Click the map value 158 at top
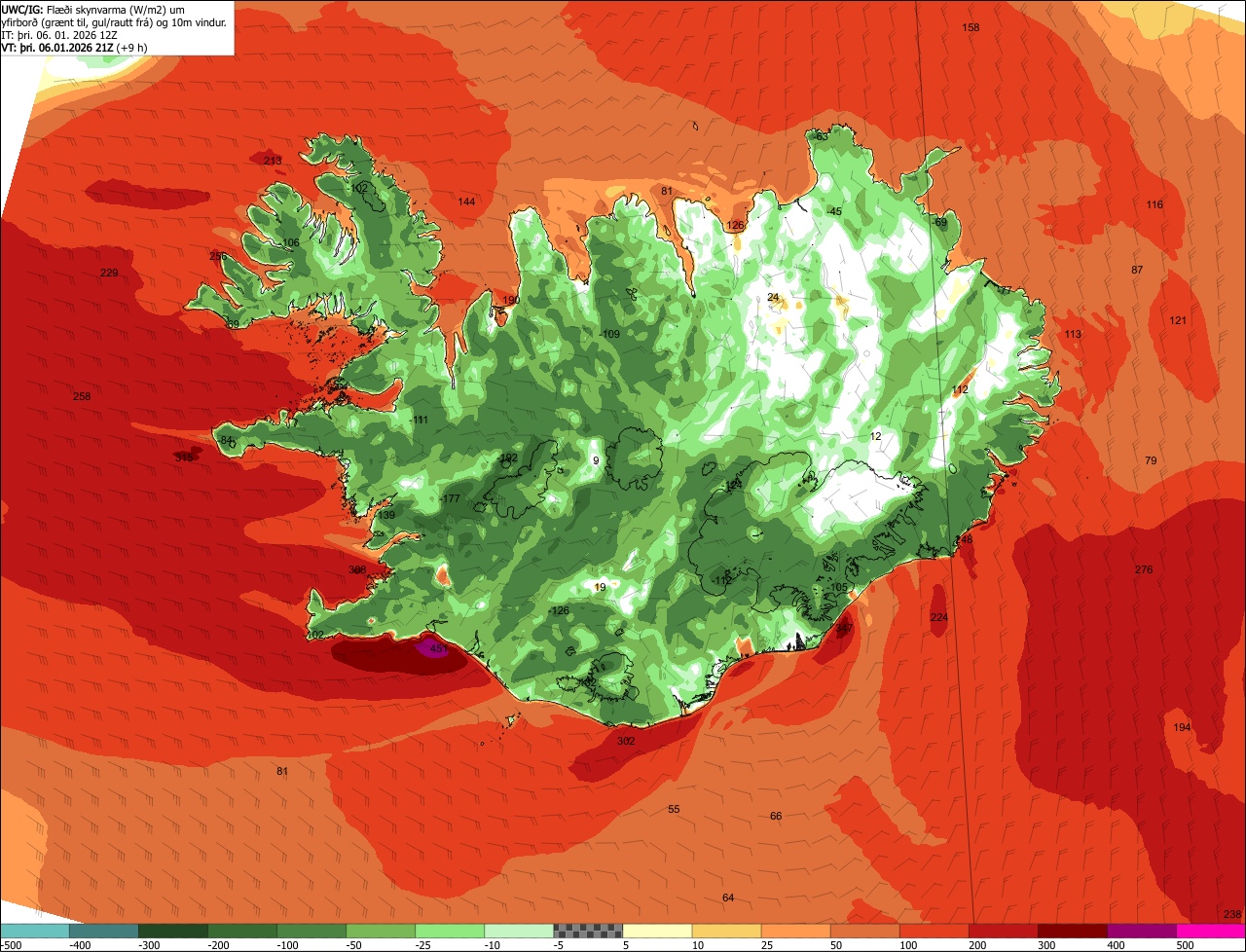The width and height of the screenshot is (1246, 952). [x=971, y=27]
